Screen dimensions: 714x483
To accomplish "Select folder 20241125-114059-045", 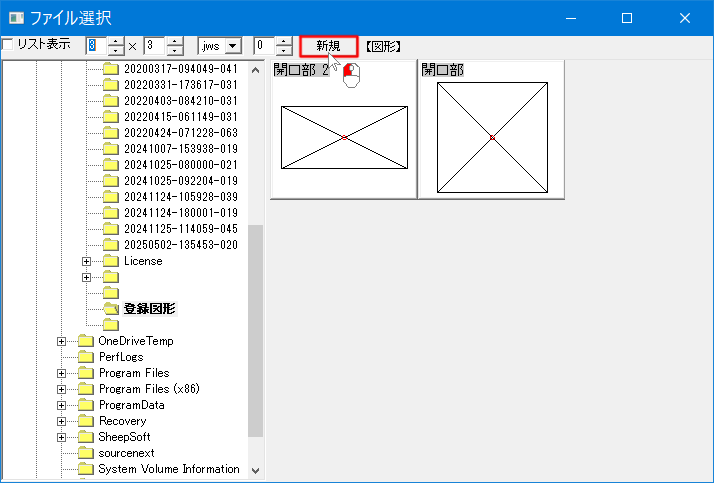I will [181, 229].
